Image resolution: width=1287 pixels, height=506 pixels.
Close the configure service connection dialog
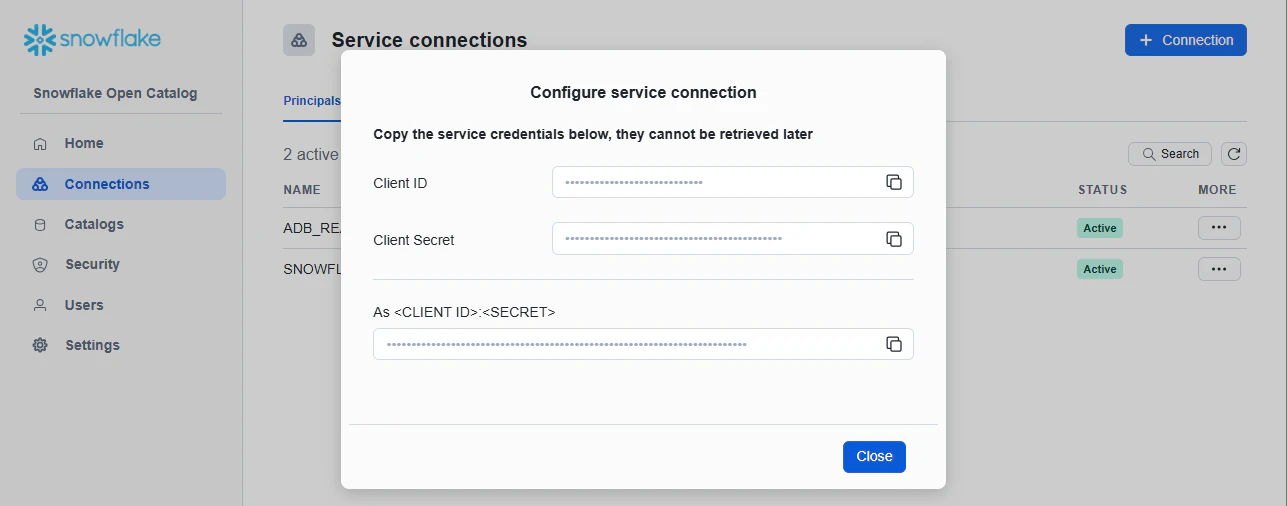[x=874, y=456]
